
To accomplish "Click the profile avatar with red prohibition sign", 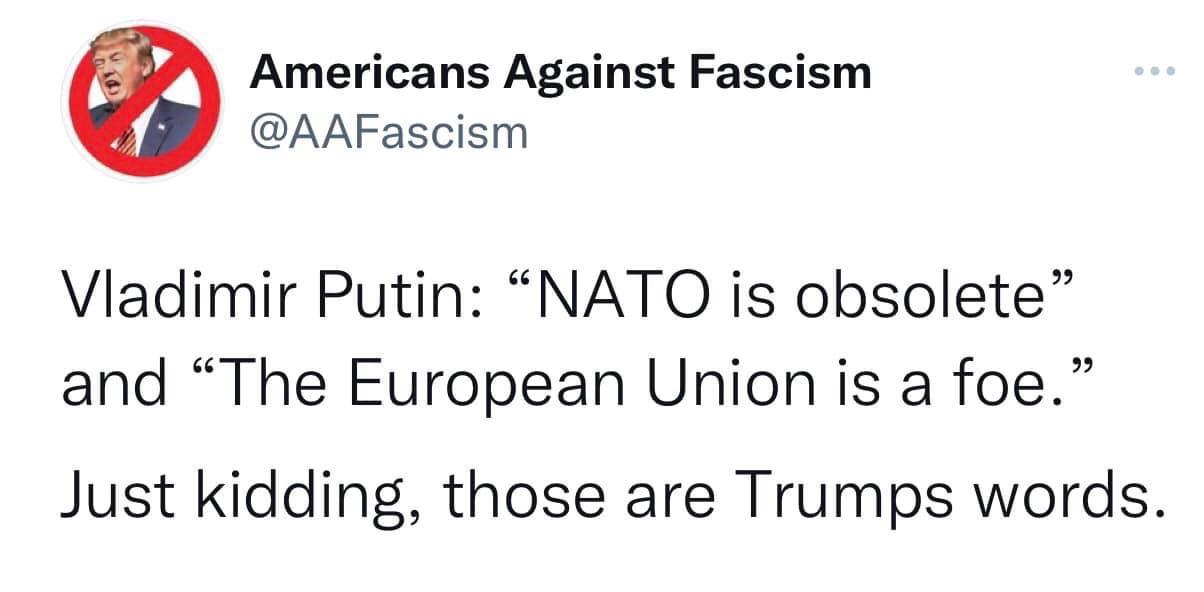I will point(141,102).
